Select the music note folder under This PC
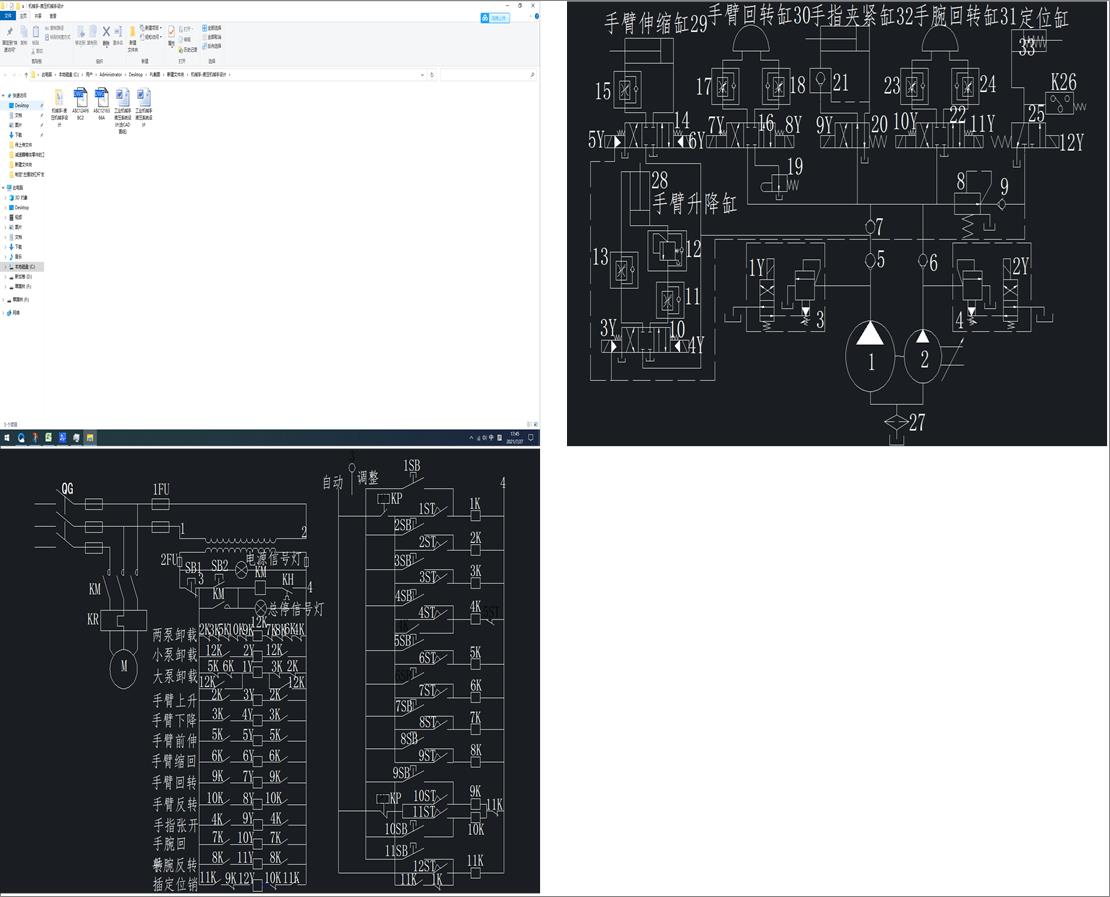Image resolution: width=1110 pixels, height=897 pixels. tap(18, 256)
